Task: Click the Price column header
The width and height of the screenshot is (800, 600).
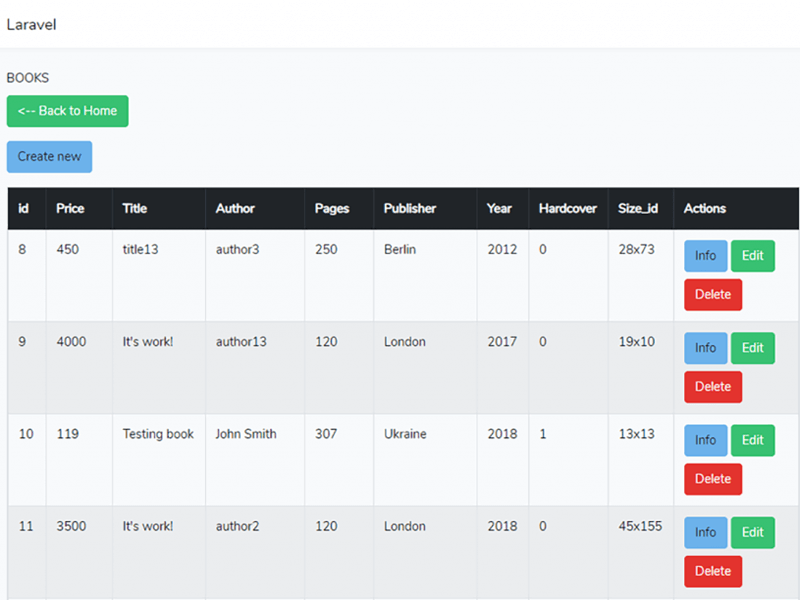Action: click(70, 209)
